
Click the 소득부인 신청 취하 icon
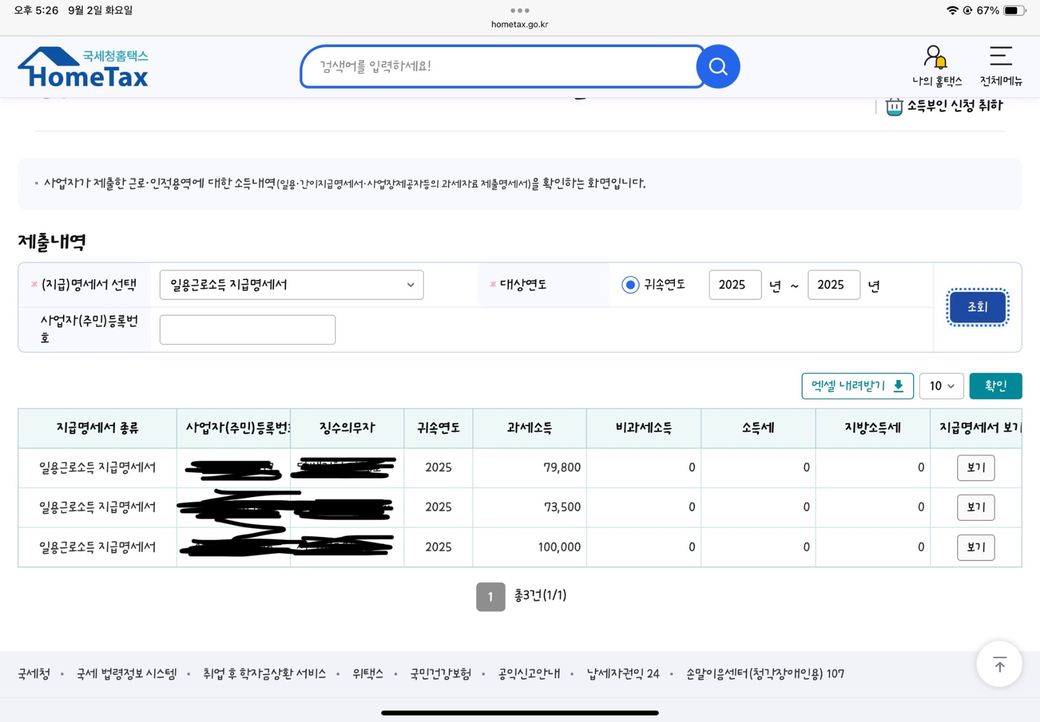click(894, 106)
